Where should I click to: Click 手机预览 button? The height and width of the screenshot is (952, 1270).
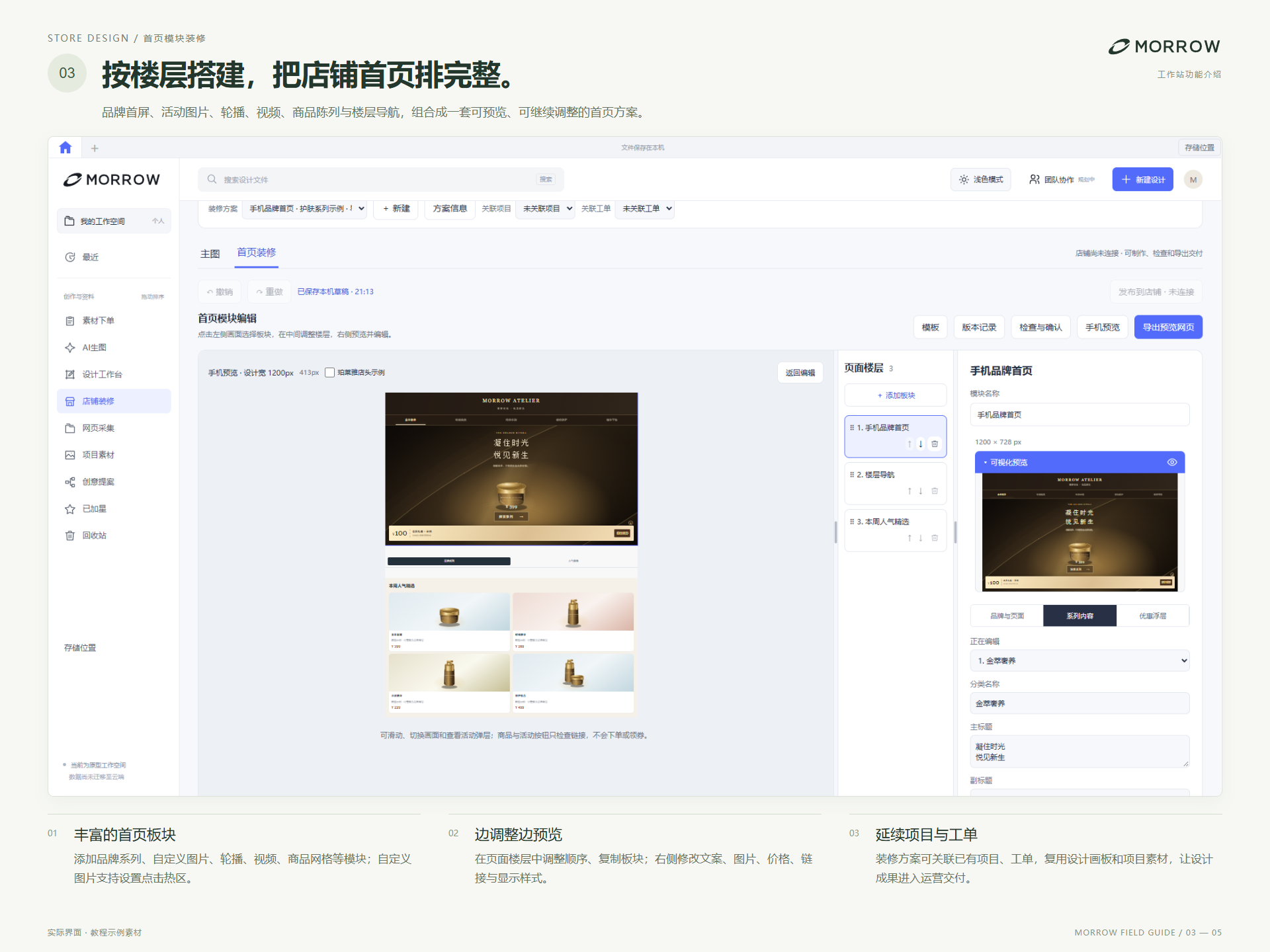coord(1102,327)
